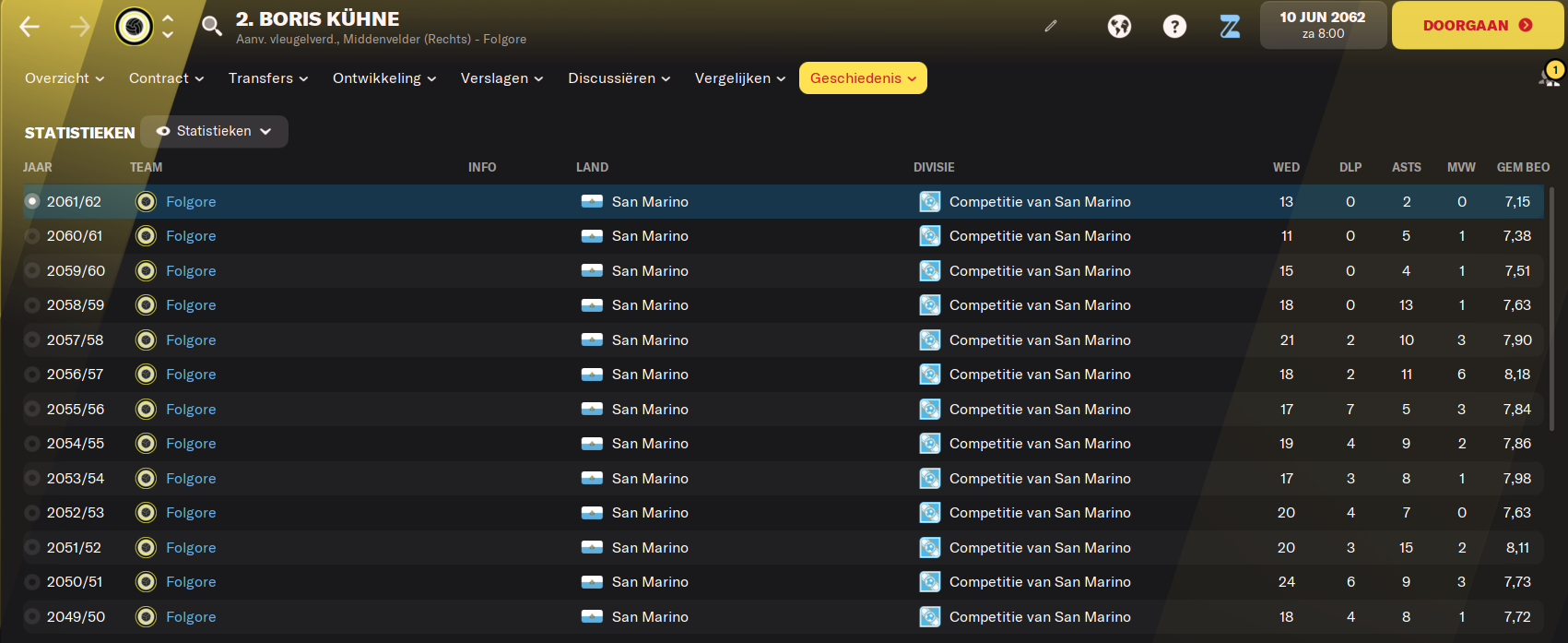Click Folgore badge in 2055/56 row
Viewport: 1568px width, 643px height.
click(146, 409)
